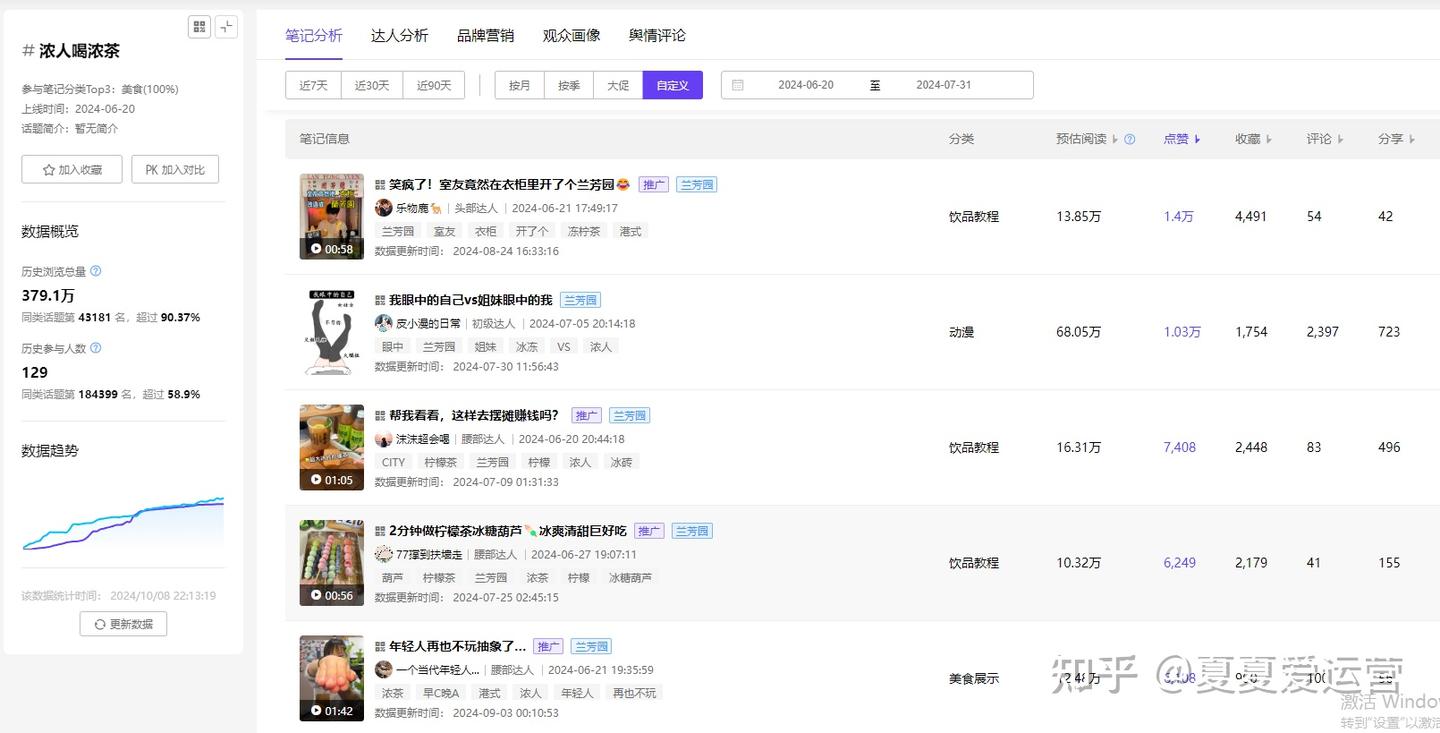Image resolution: width=1440 pixels, height=733 pixels.
Task: Select 按季 period option
Action: pos(569,85)
